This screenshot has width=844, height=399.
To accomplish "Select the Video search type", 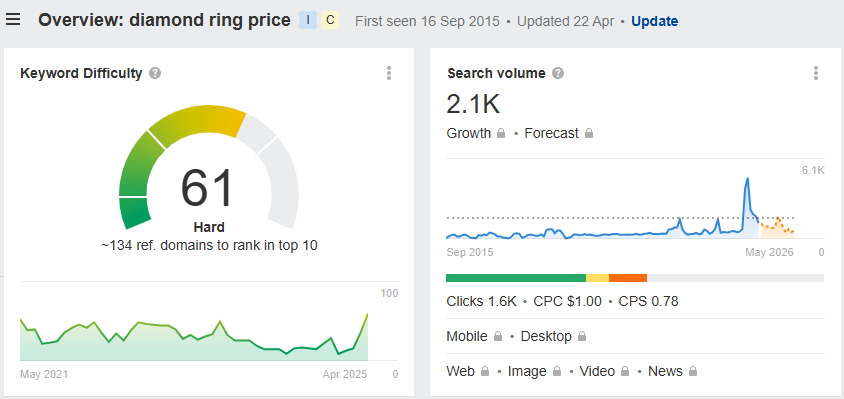I will point(597,371).
